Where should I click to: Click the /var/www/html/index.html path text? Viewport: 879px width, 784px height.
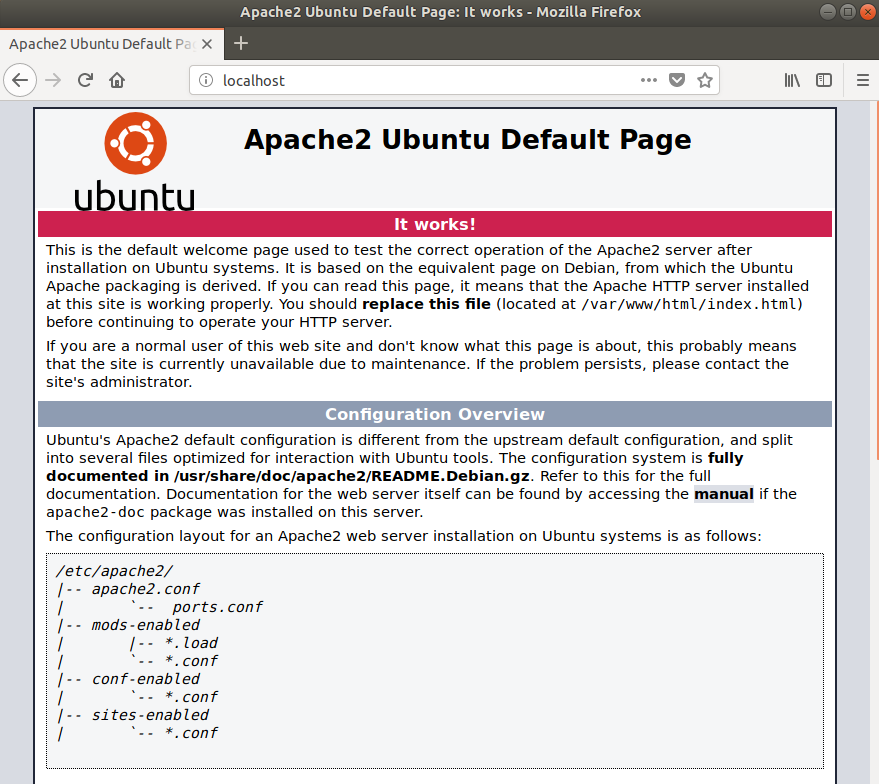(689, 304)
